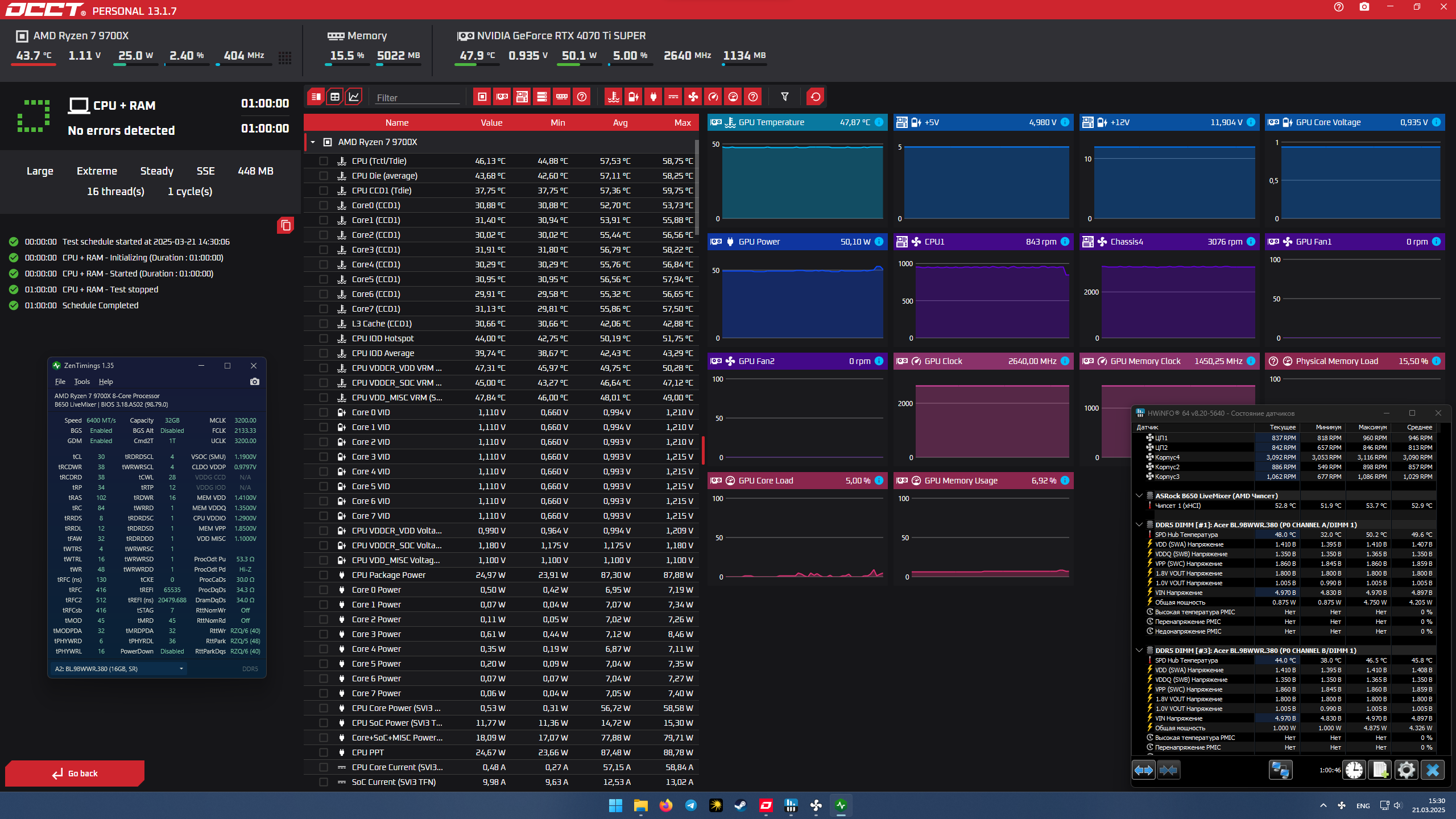Toggle the temperature sensor filter icon
The width and height of the screenshot is (1456, 819).
613,97
